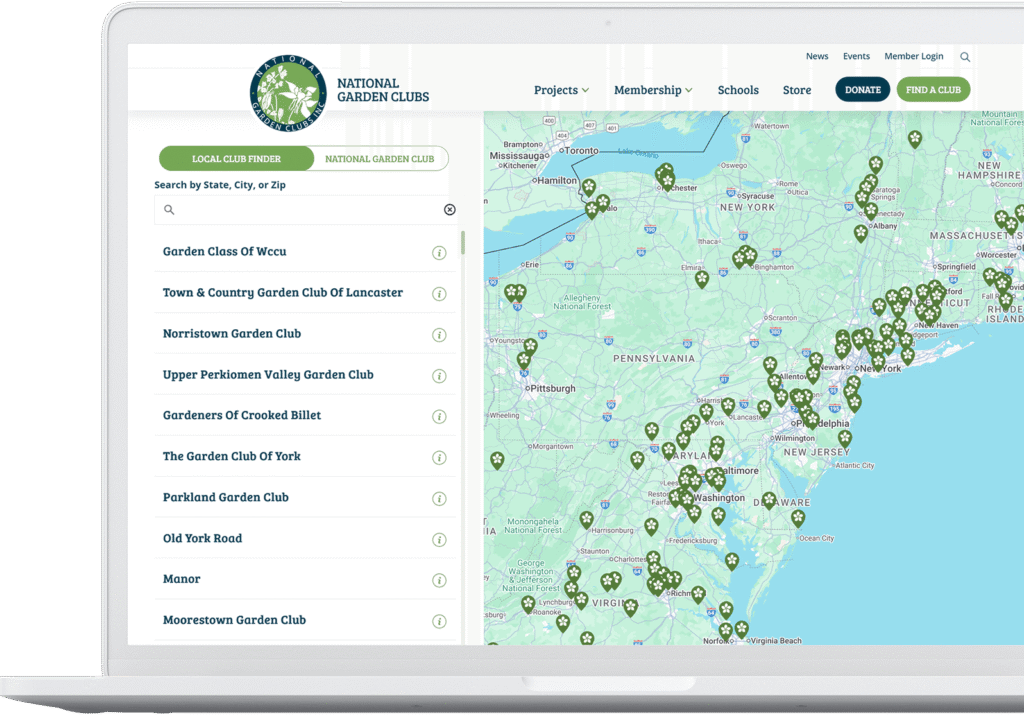
Task: Open the Schools menu item
Action: pos(738,90)
